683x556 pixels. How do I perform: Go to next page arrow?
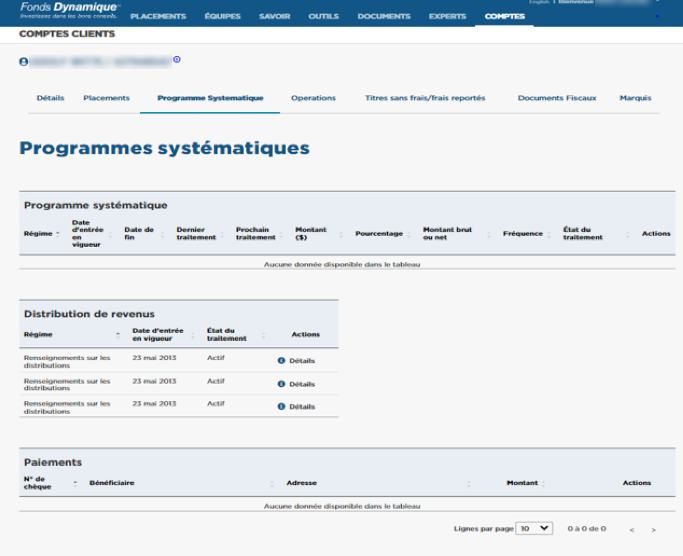(654, 529)
